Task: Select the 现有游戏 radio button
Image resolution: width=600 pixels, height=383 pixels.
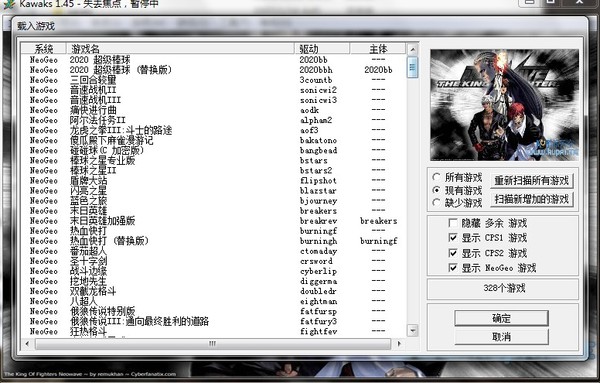Action: coord(436,190)
